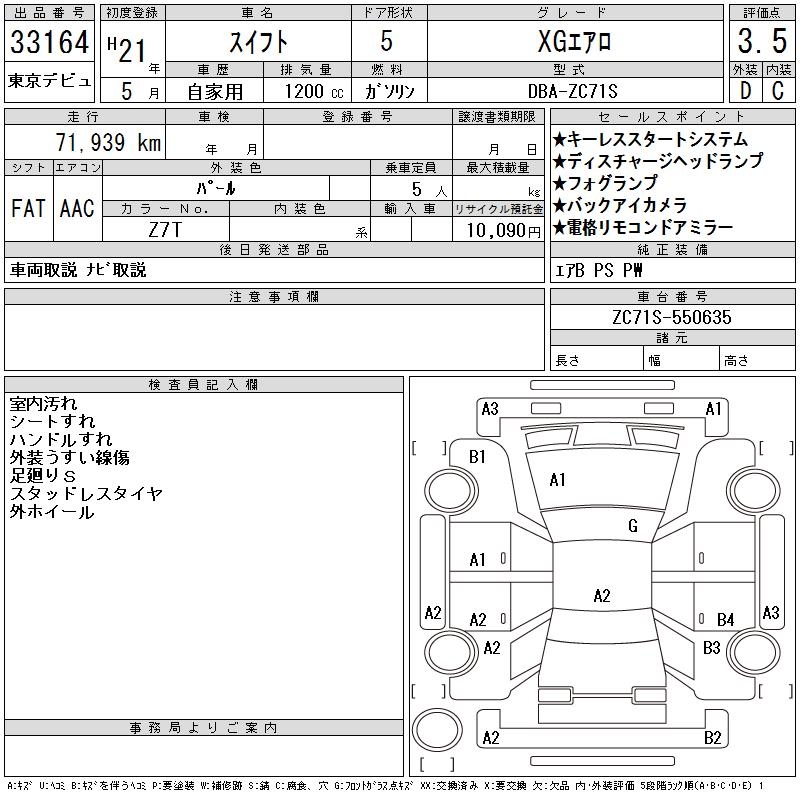Viewport: 800px width, 800px height.
Task: Click the 注意事項欄 section header
Action: 273,297
